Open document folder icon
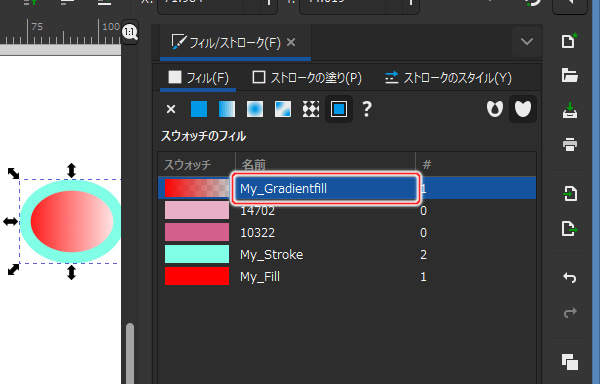The width and height of the screenshot is (600, 384). (x=569, y=75)
